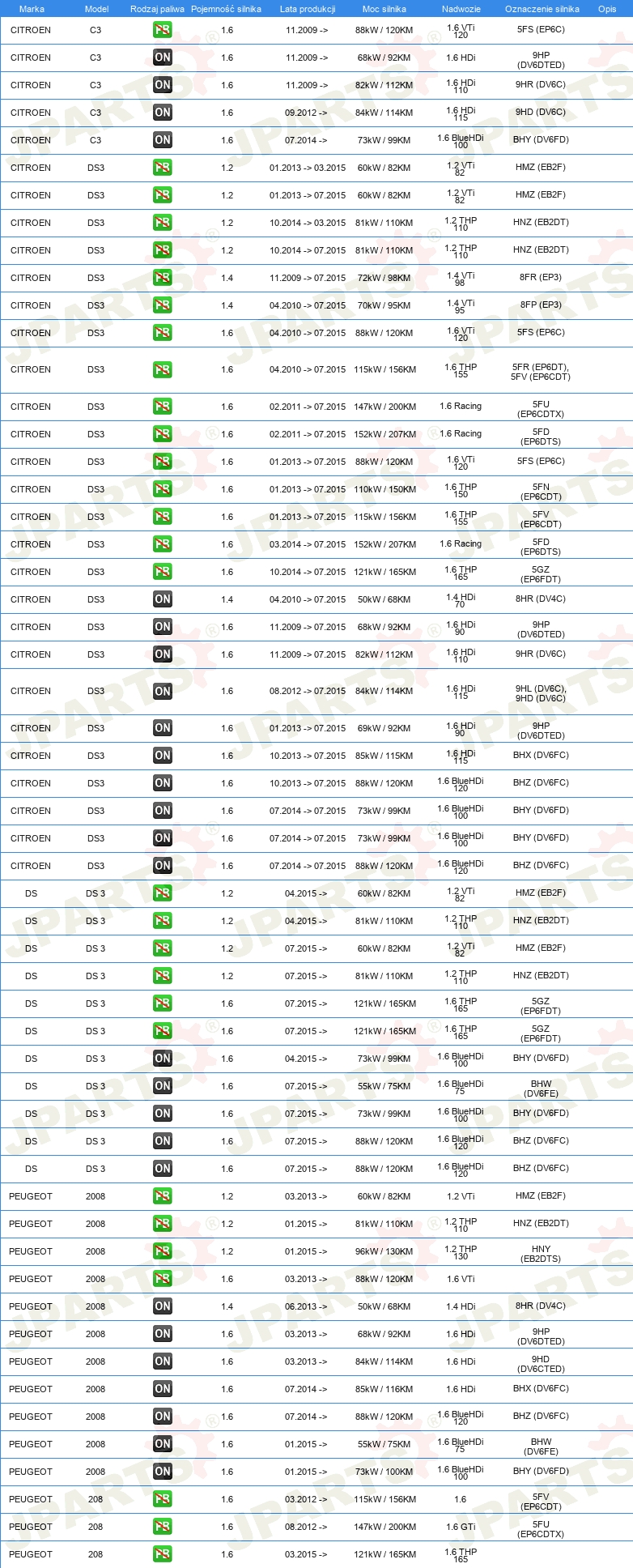Click engine code 5FN (EP6CDT)

coord(541,492)
